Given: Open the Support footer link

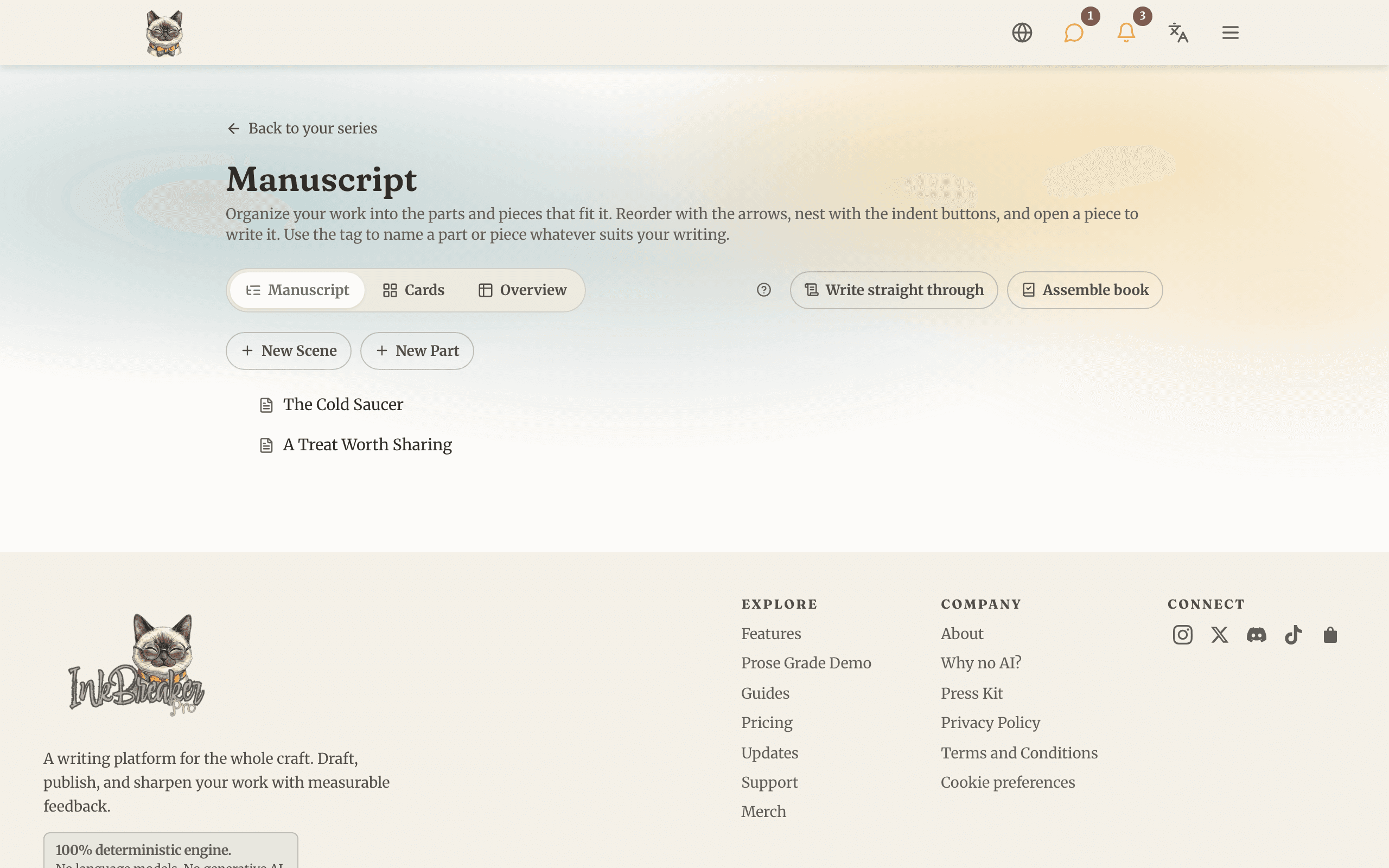Looking at the screenshot, I should pyautogui.click(x=770, y=782).
